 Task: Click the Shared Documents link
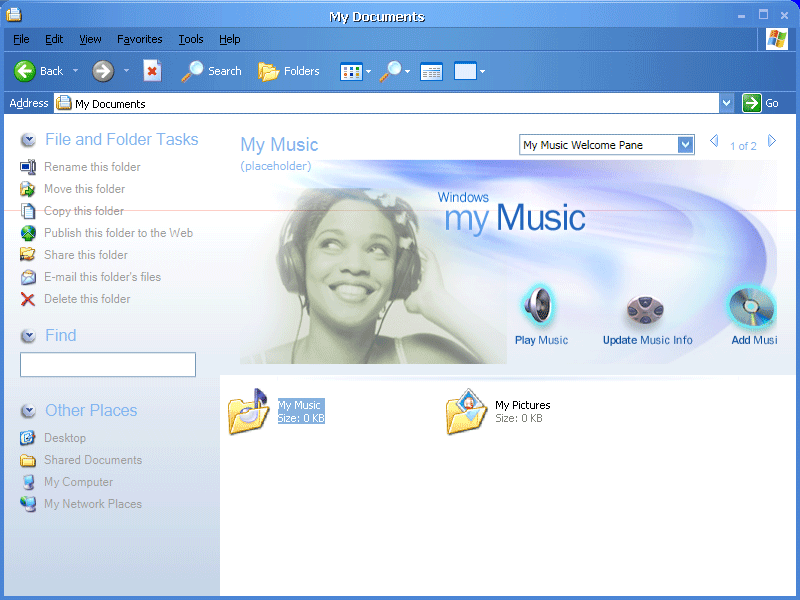pos(92,460)
